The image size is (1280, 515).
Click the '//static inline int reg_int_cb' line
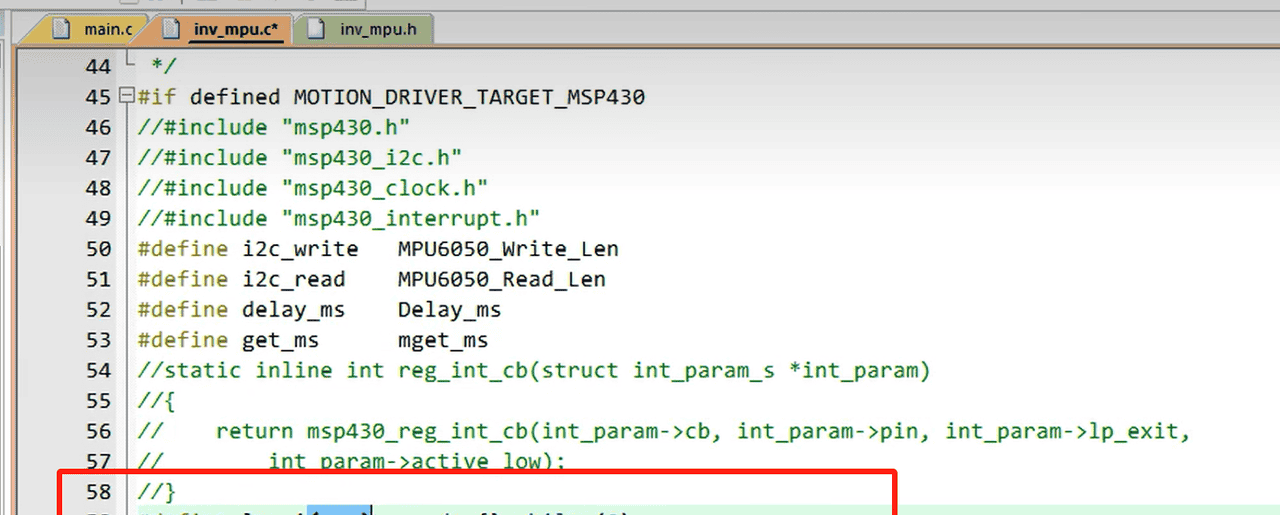coord(534,370)
